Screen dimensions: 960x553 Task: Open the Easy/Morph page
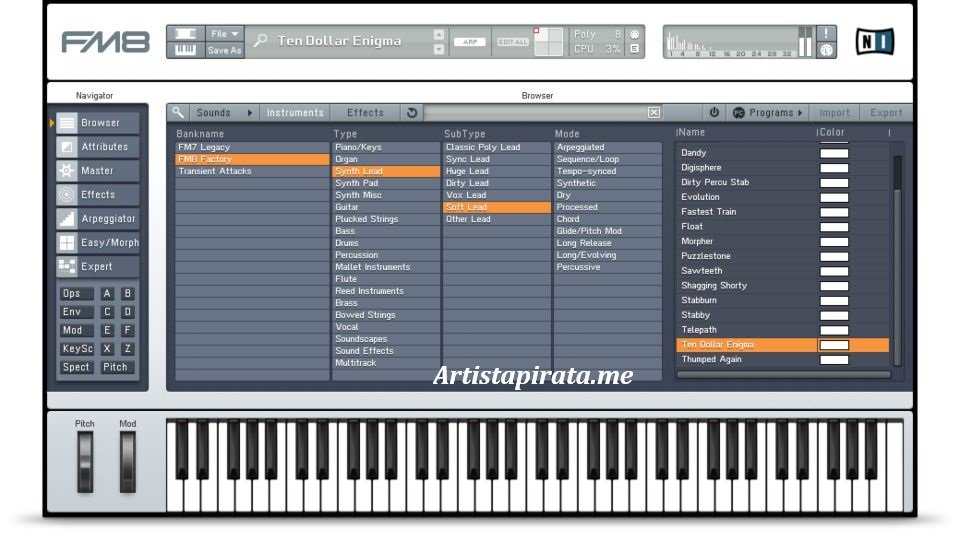coord(98,243)
